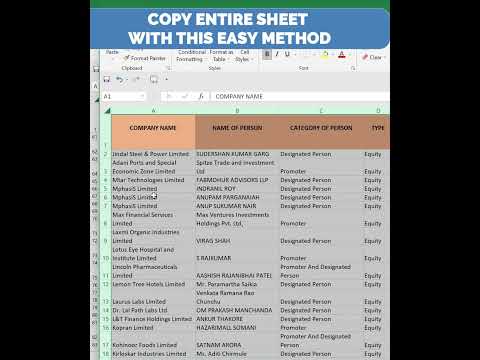Open the Cell Styles gallery
The image size is (480, 360).
tap(244, 56)
